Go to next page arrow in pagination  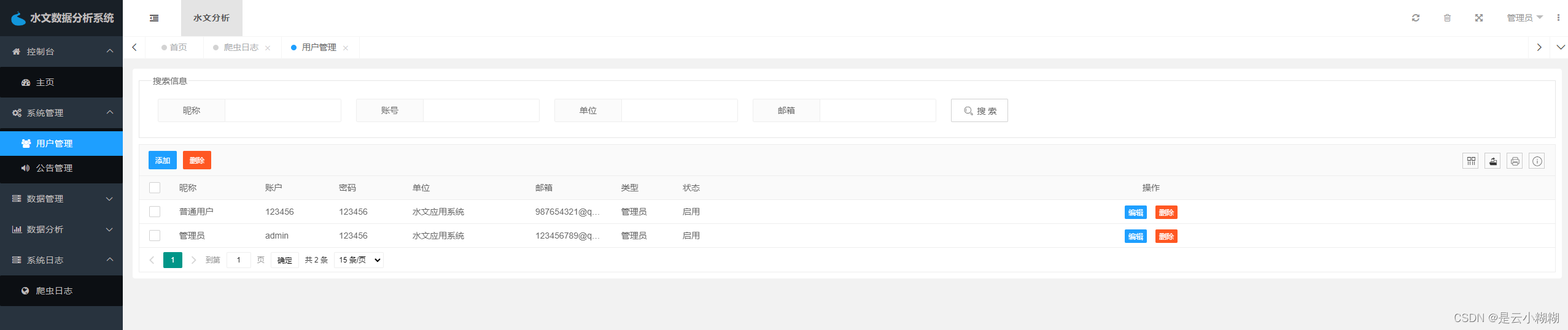[193, 260]
